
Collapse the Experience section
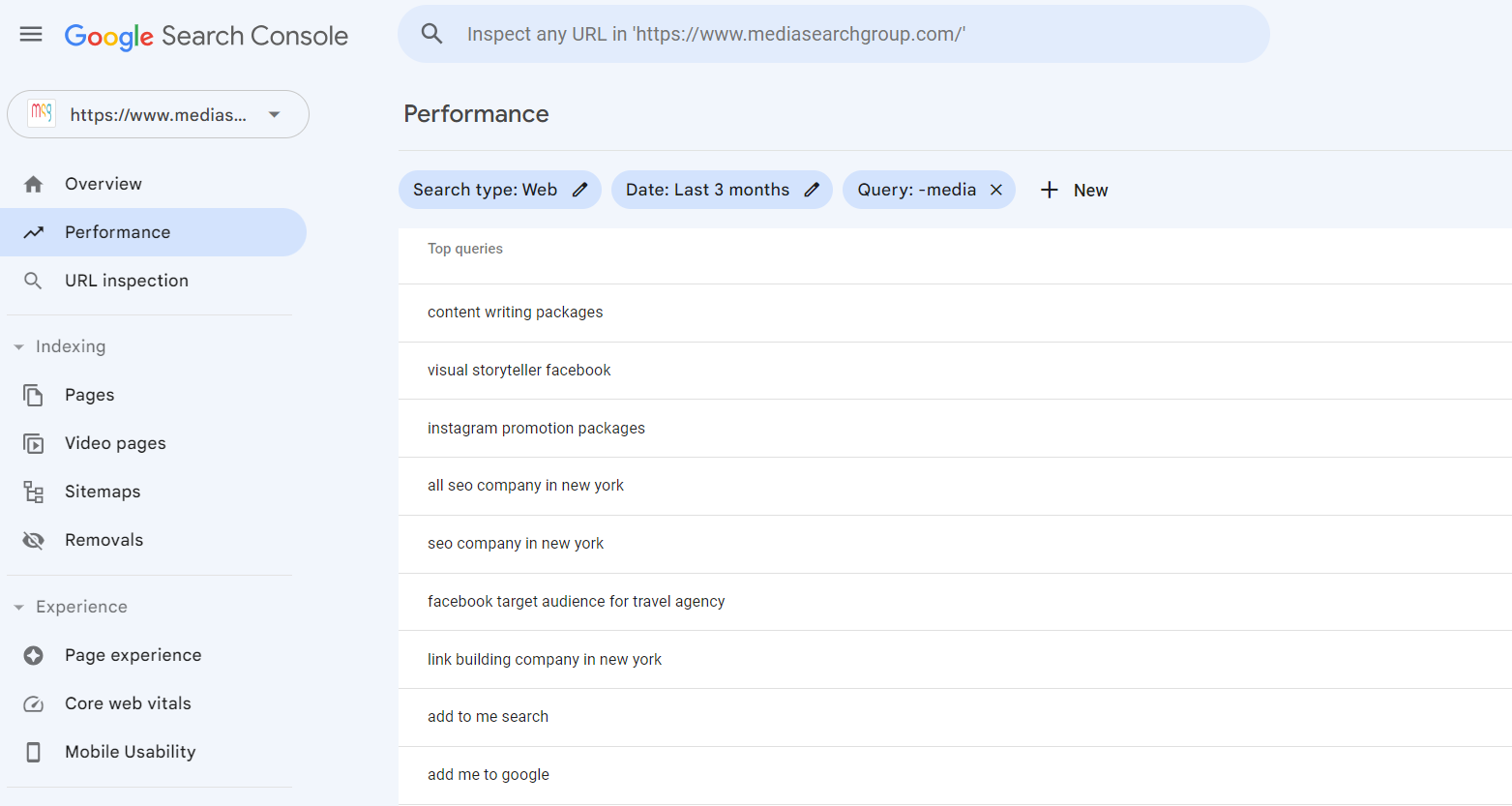click(71, 607)
